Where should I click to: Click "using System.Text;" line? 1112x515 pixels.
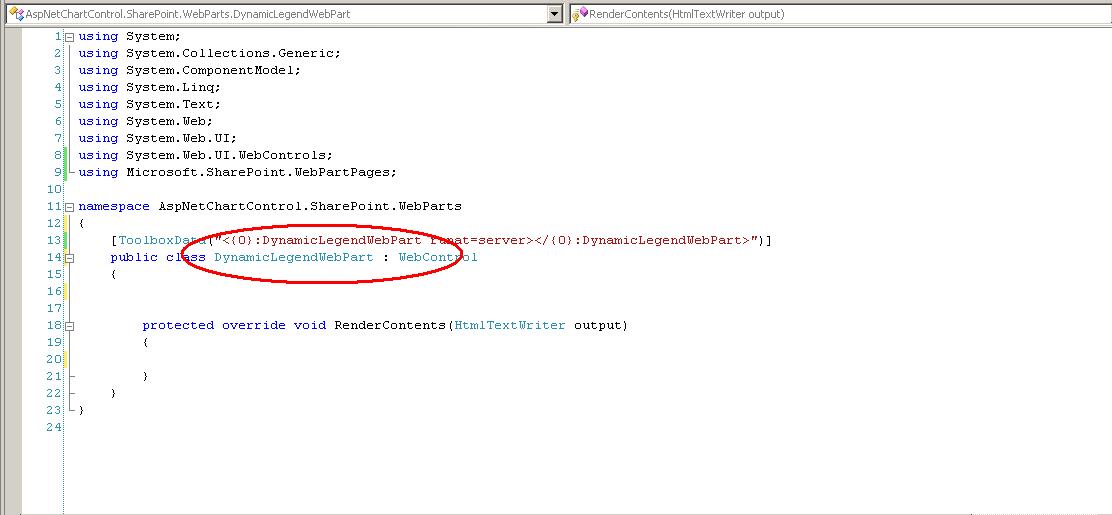[150, 104]
